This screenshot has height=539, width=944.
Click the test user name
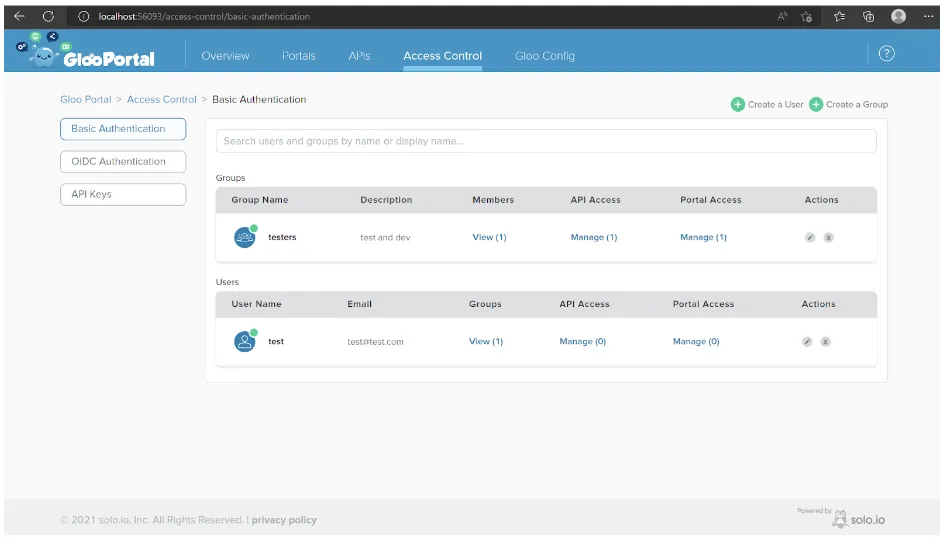click(276, 341)
